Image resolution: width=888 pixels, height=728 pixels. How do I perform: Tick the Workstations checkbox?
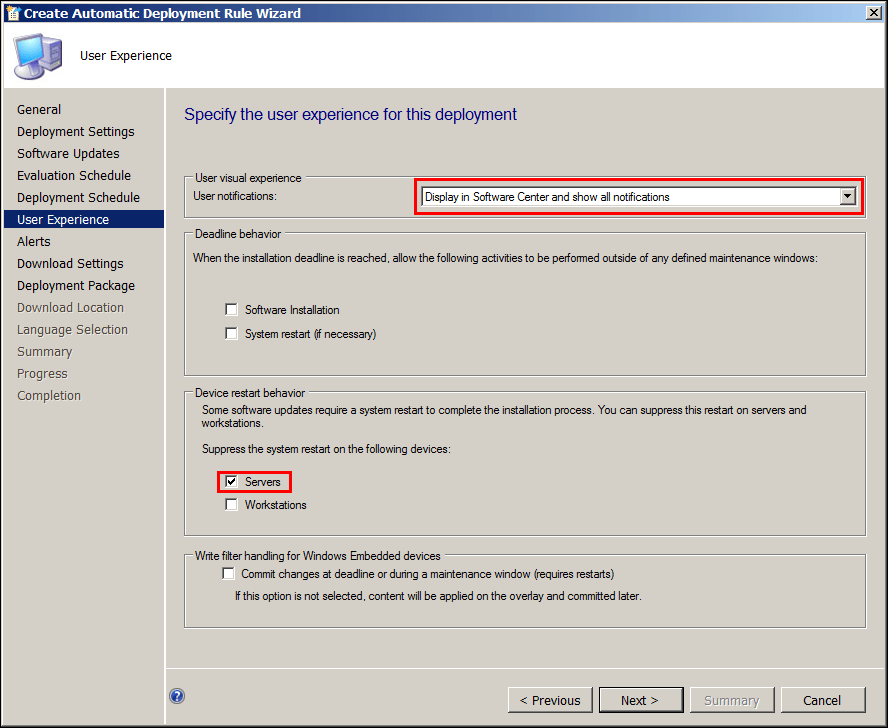232,505
